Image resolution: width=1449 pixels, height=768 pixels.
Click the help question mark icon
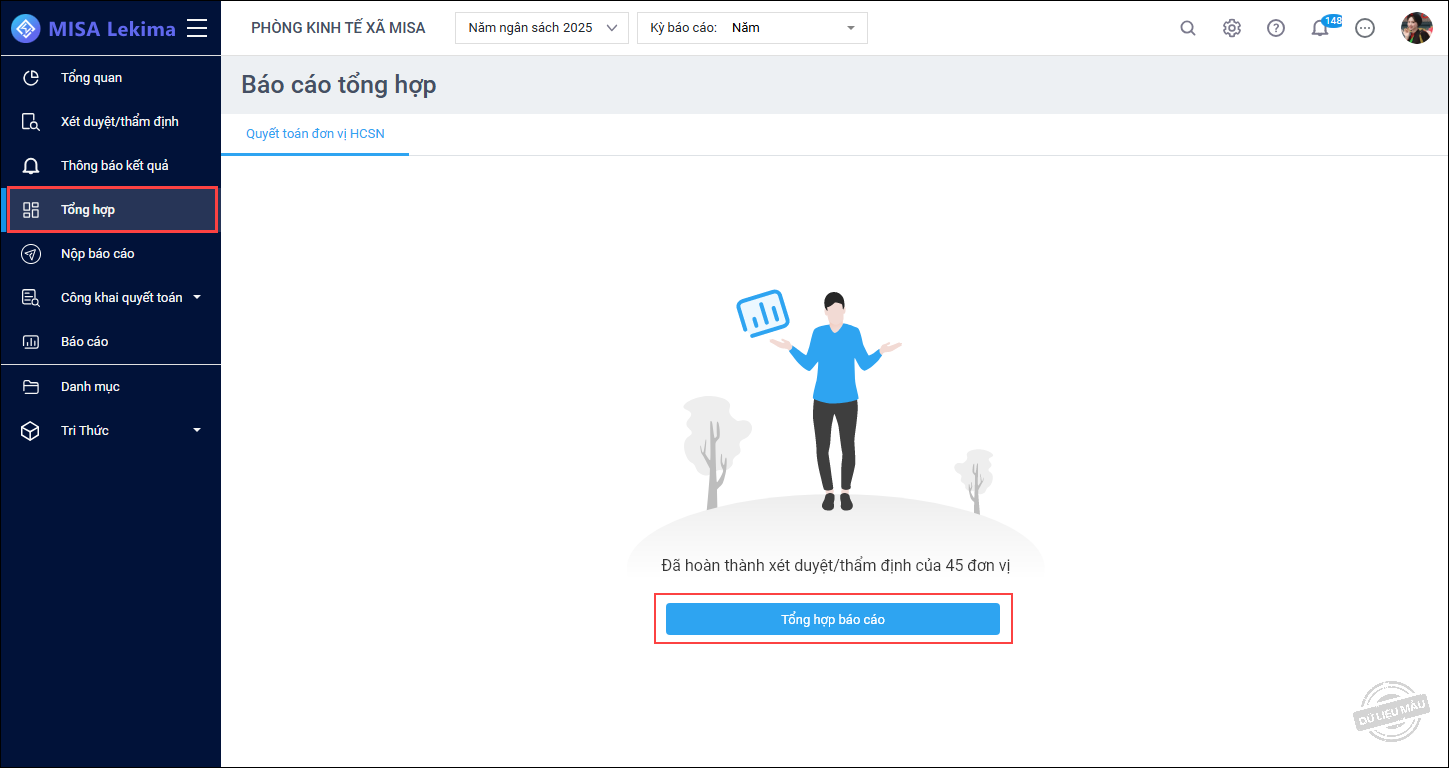click(x=1276, y=28)
